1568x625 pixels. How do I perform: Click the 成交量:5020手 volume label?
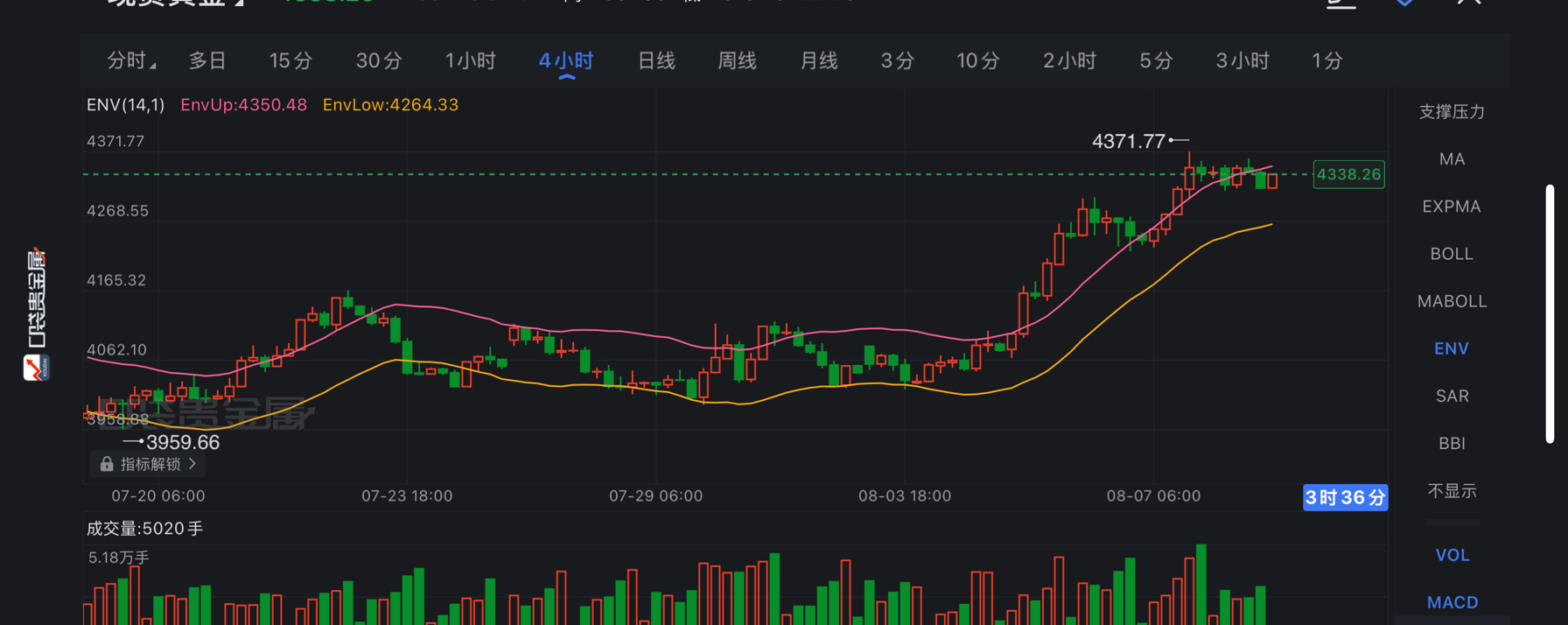[144, 529]
